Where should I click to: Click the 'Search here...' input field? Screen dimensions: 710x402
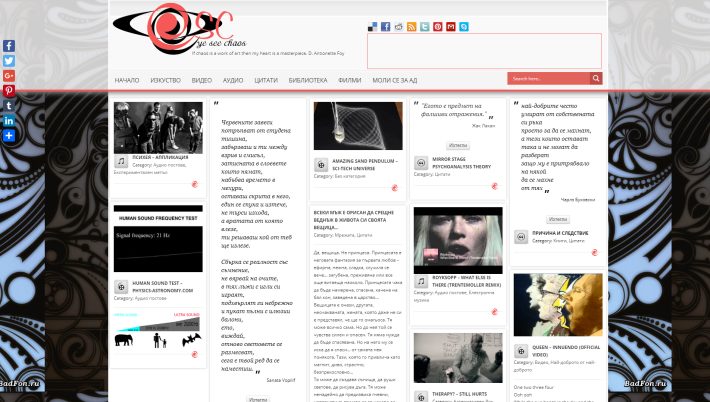(x=548, y=78)
